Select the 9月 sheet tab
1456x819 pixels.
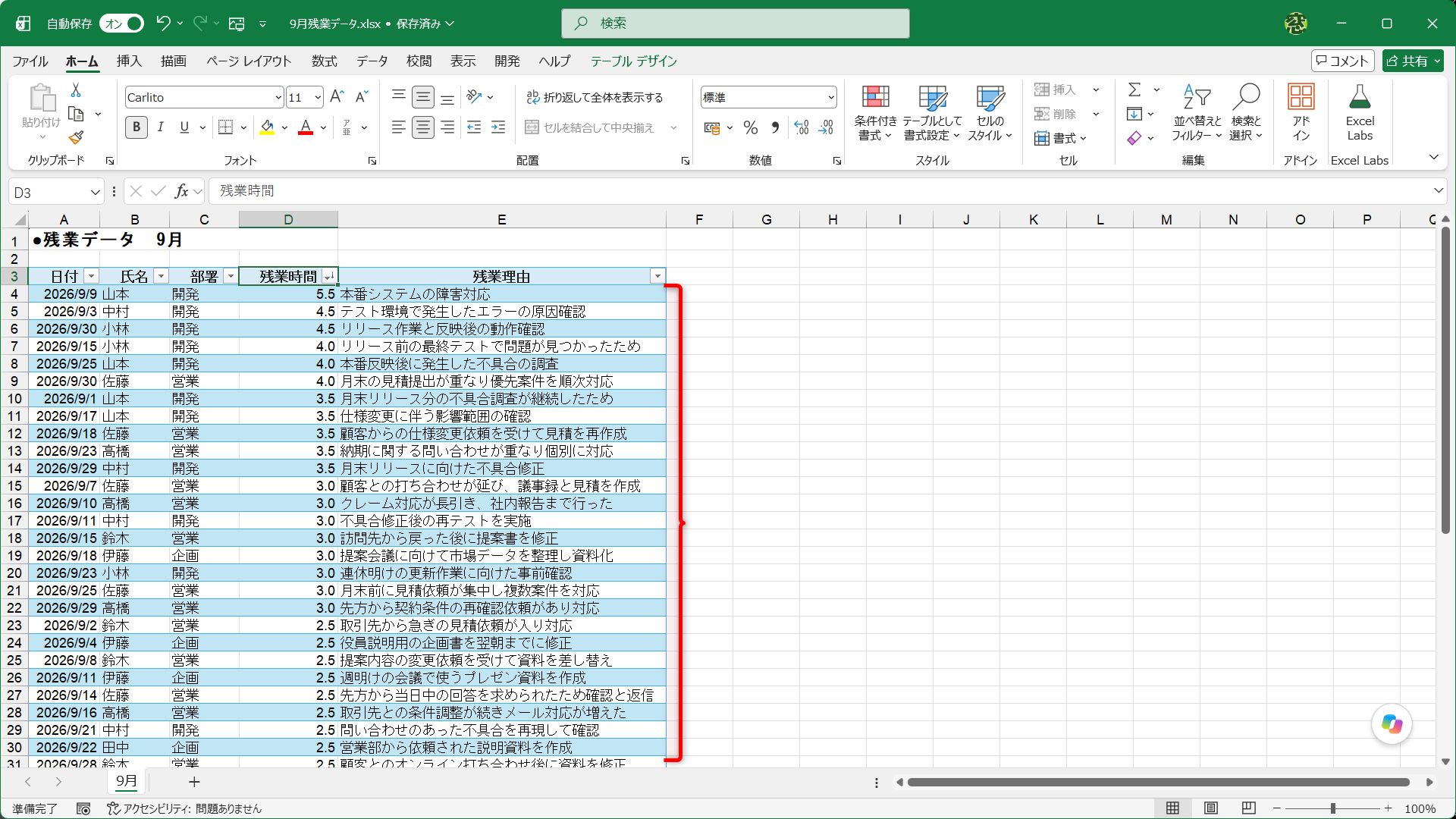127,781
